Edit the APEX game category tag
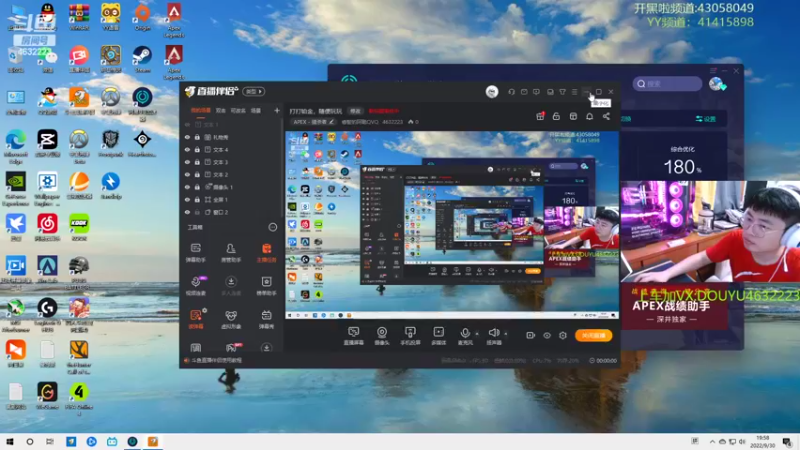 (x=313, y=122)
